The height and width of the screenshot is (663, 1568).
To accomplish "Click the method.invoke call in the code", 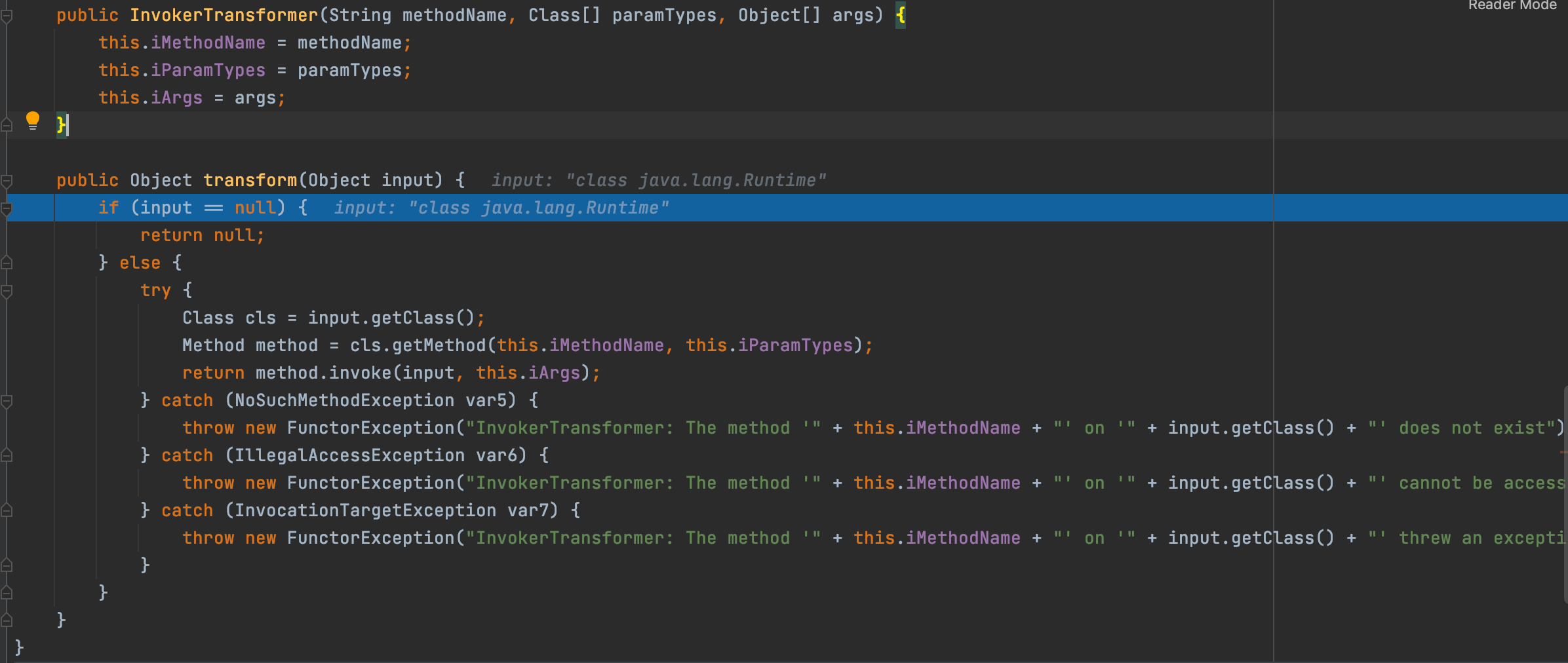I will click(x=323, y=373).
